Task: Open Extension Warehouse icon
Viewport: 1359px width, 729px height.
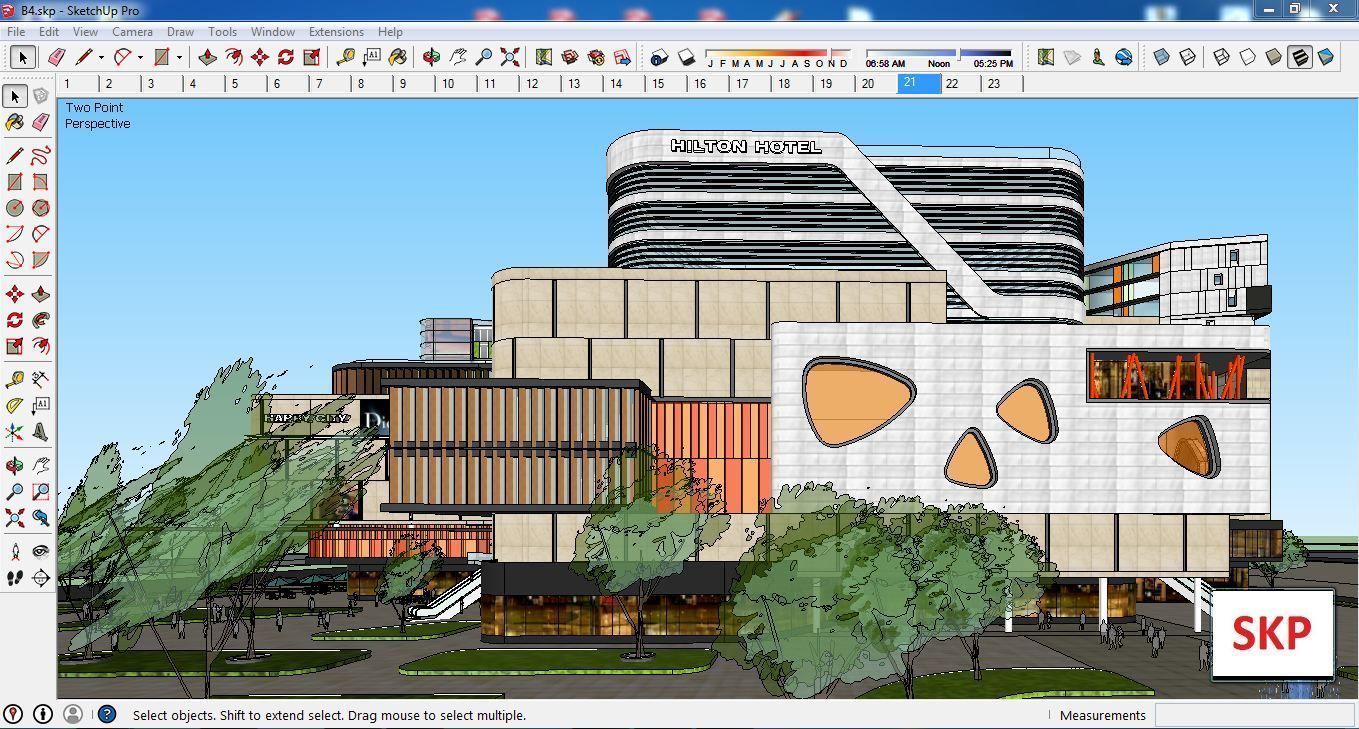Action: point(596,57)
